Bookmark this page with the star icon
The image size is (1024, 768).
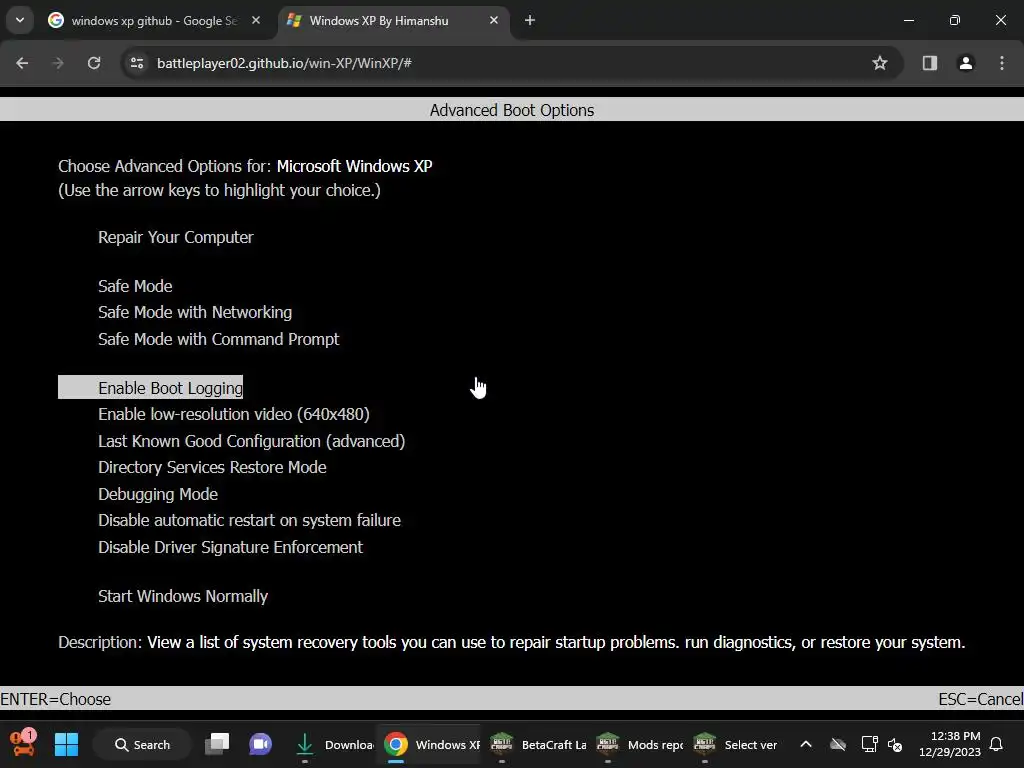pos(880,63)
